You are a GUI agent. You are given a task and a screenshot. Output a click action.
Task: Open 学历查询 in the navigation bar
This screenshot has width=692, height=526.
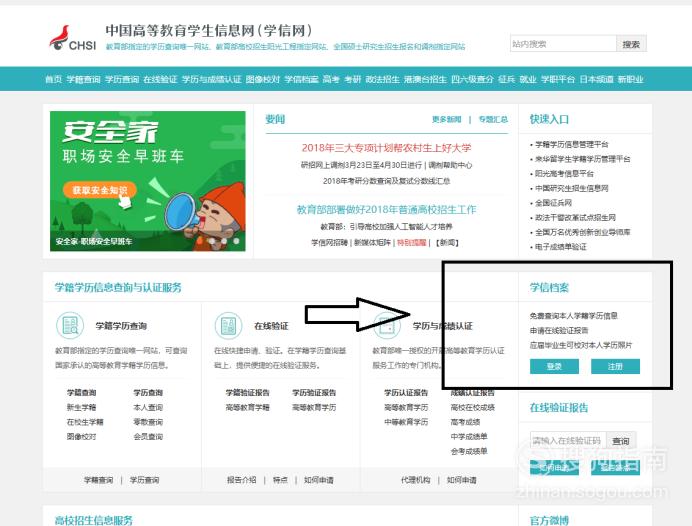coord(122,79)
